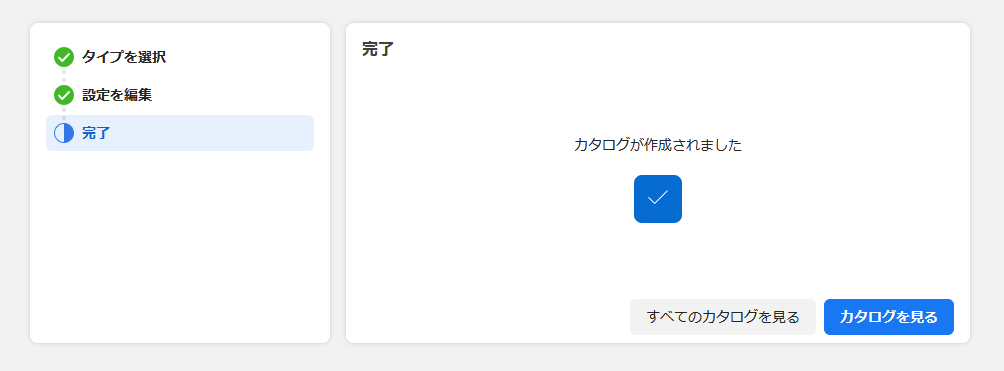Click blank area below the success checkmark
This screenshot has height=371, width=1004.
point(658,256)
